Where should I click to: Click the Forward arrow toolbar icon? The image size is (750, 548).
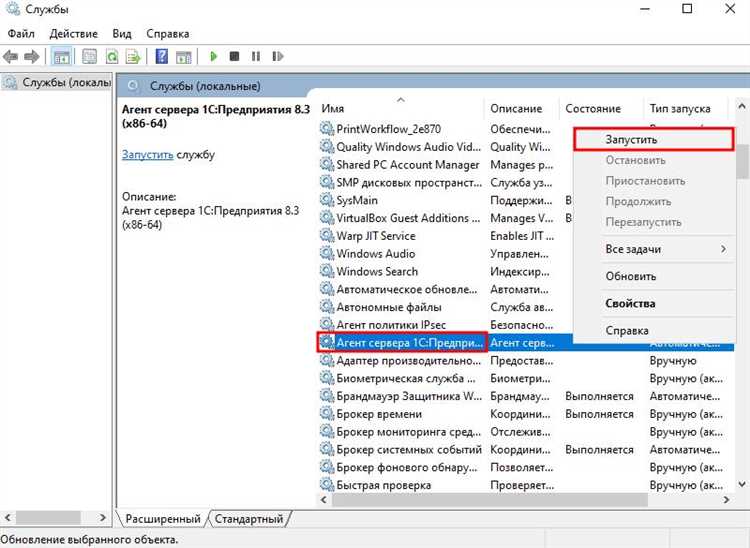(32, 57)
